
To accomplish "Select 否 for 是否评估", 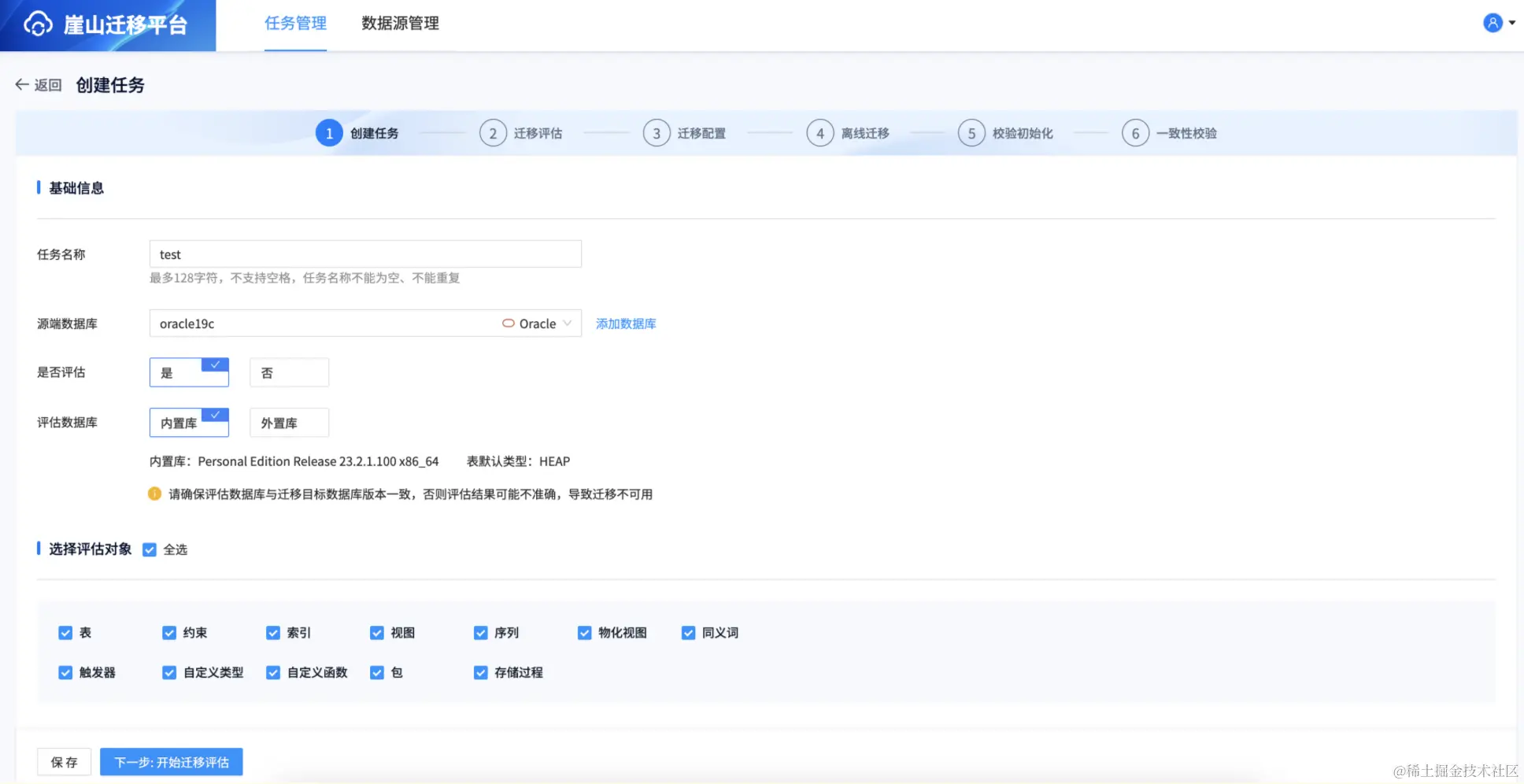I will point(289,372).
